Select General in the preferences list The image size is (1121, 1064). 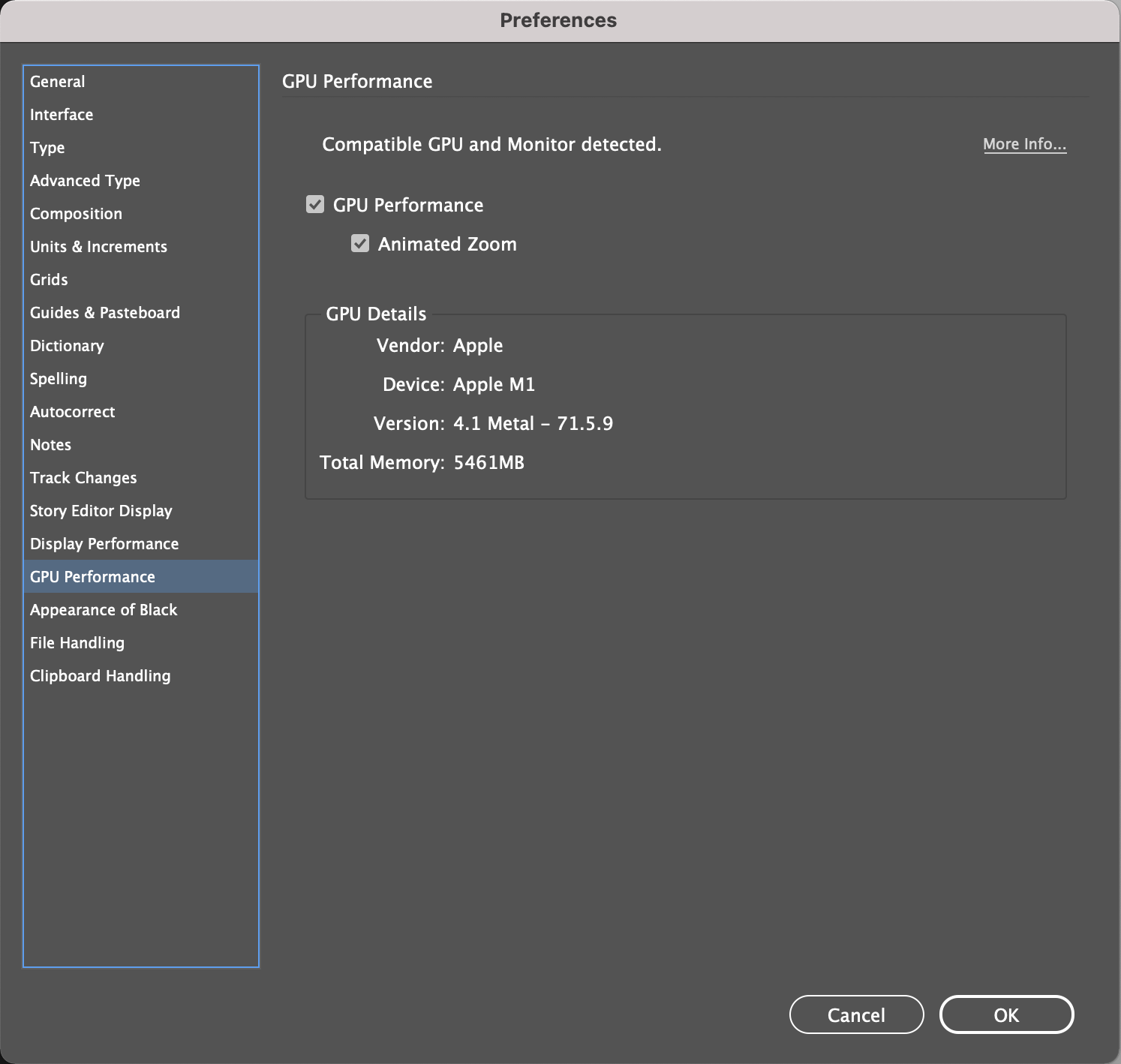58,82
